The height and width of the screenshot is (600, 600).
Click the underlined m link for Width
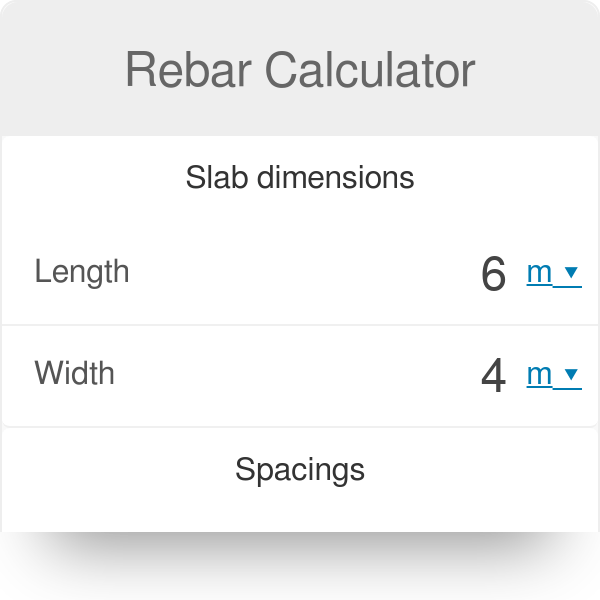pos(539,375)
